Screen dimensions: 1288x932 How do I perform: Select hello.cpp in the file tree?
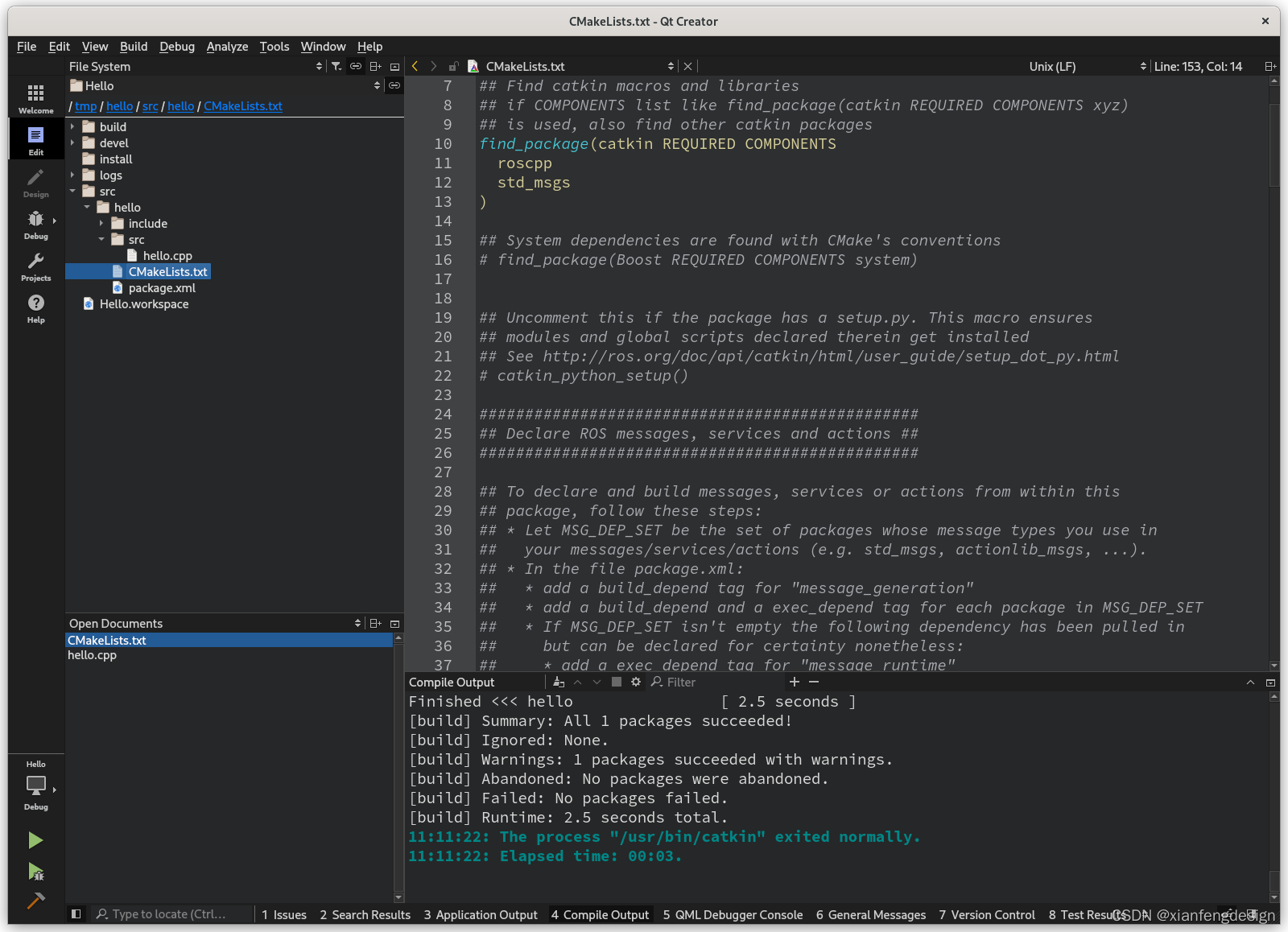point(167,255)
